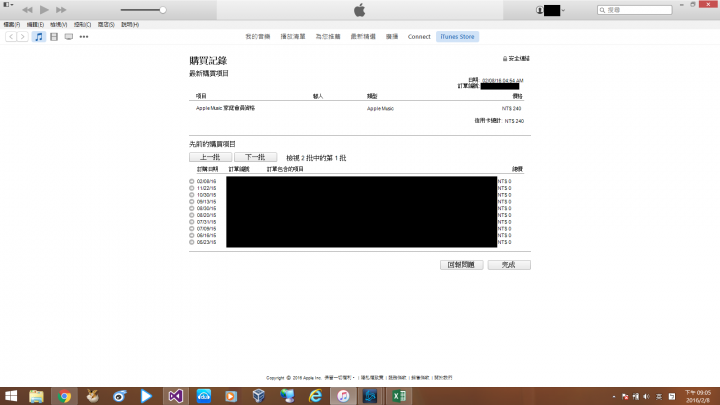Viewport: 720px width, 405px height.
Task: Open VirtualBox cube icon on taskbar
Action: pyautogui.click(x=259, y=396)
